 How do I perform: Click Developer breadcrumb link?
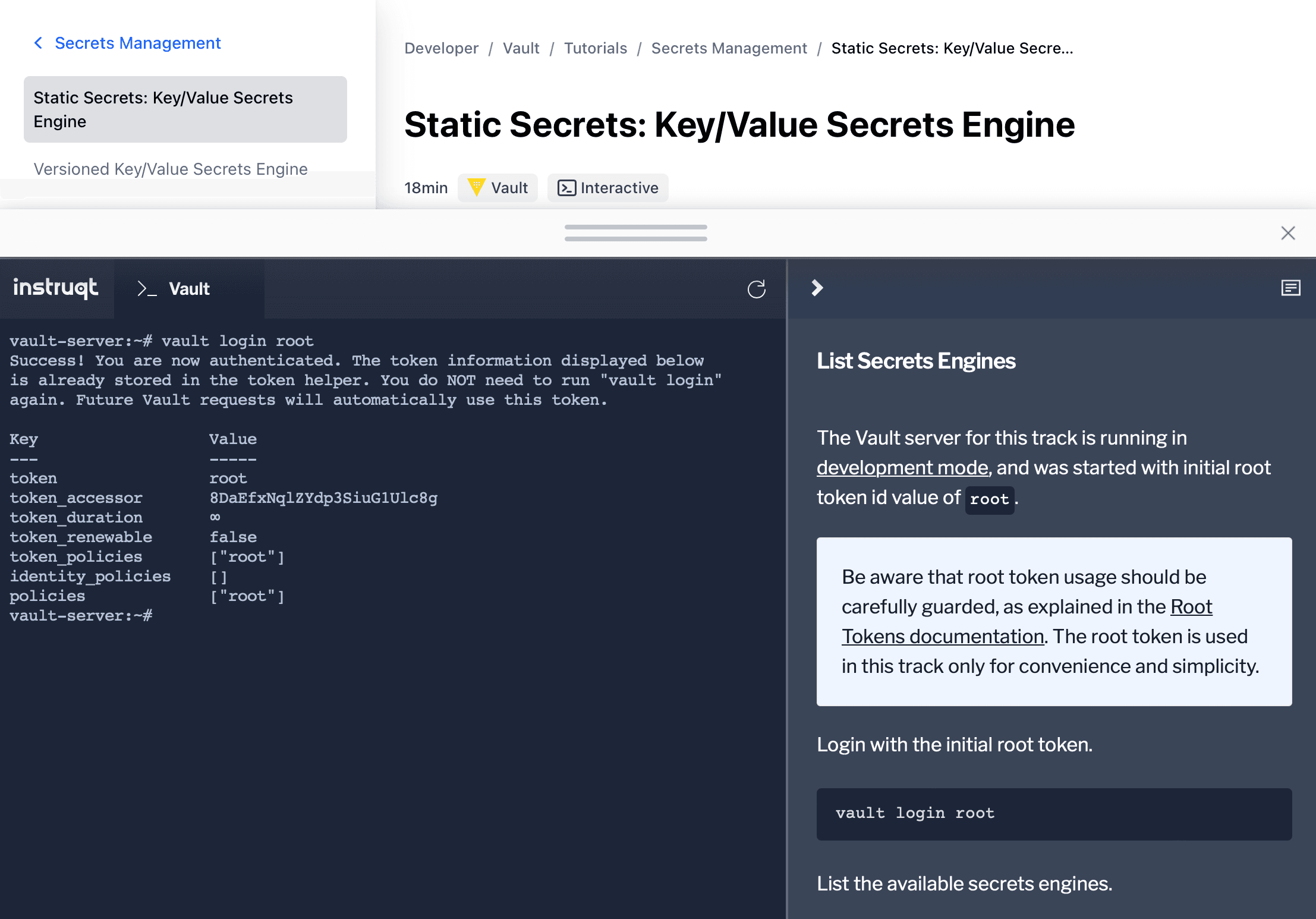[x=441, y=48]
